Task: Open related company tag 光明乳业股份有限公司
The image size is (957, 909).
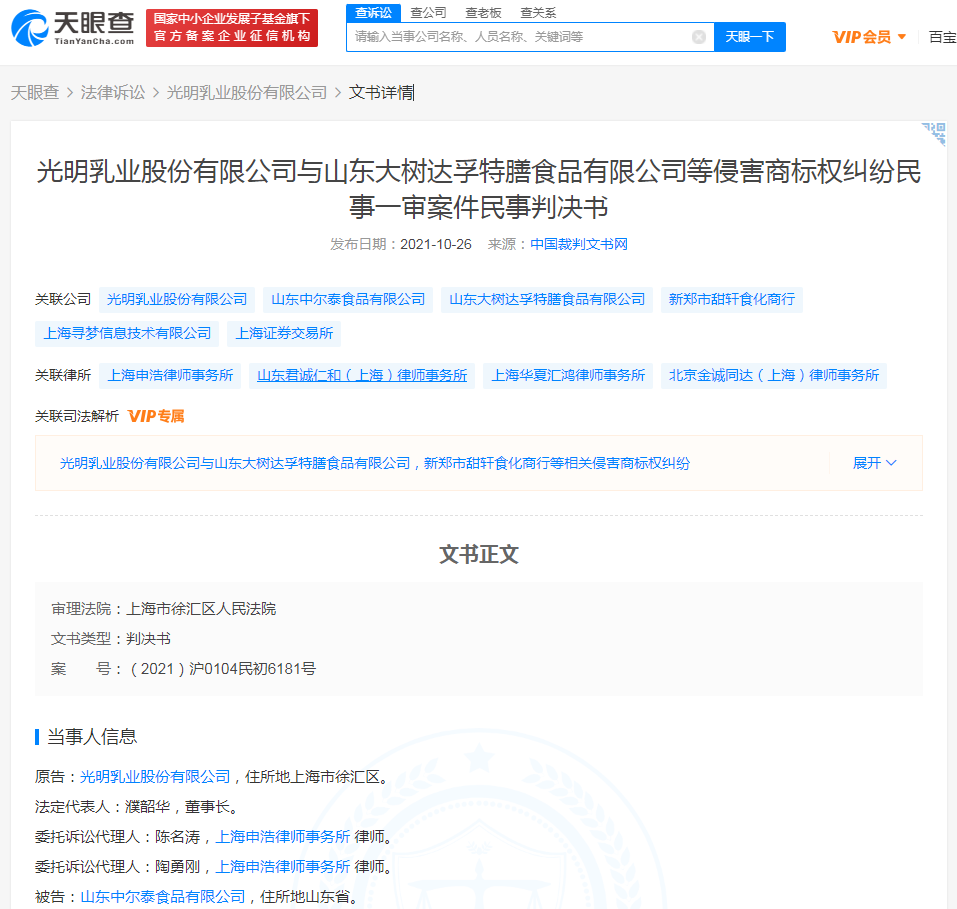Action: point(177,300)
